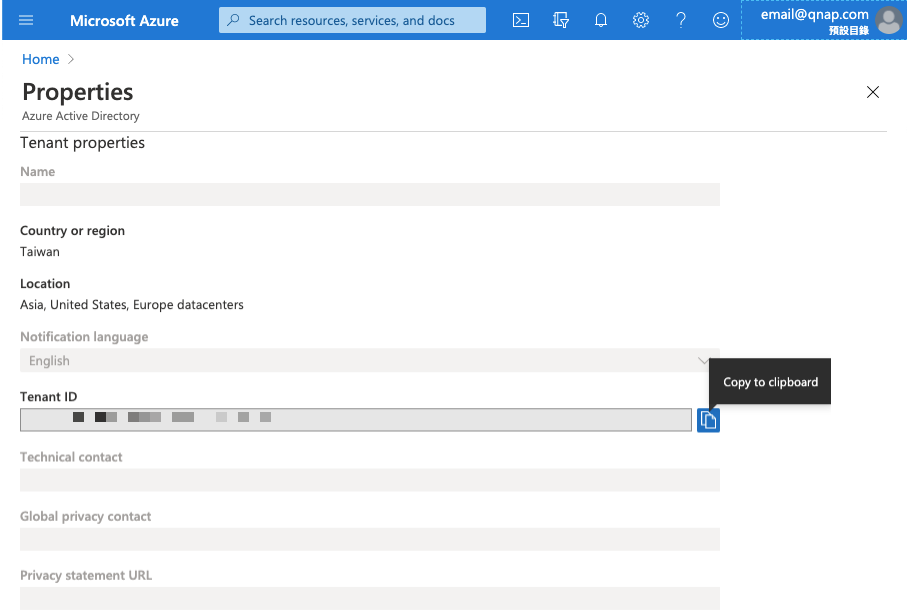Image resolution: width=907 pixels, height=616 pixels.
Task: Go to Home via the breadcrumb
Action: (x=41, y=59)
